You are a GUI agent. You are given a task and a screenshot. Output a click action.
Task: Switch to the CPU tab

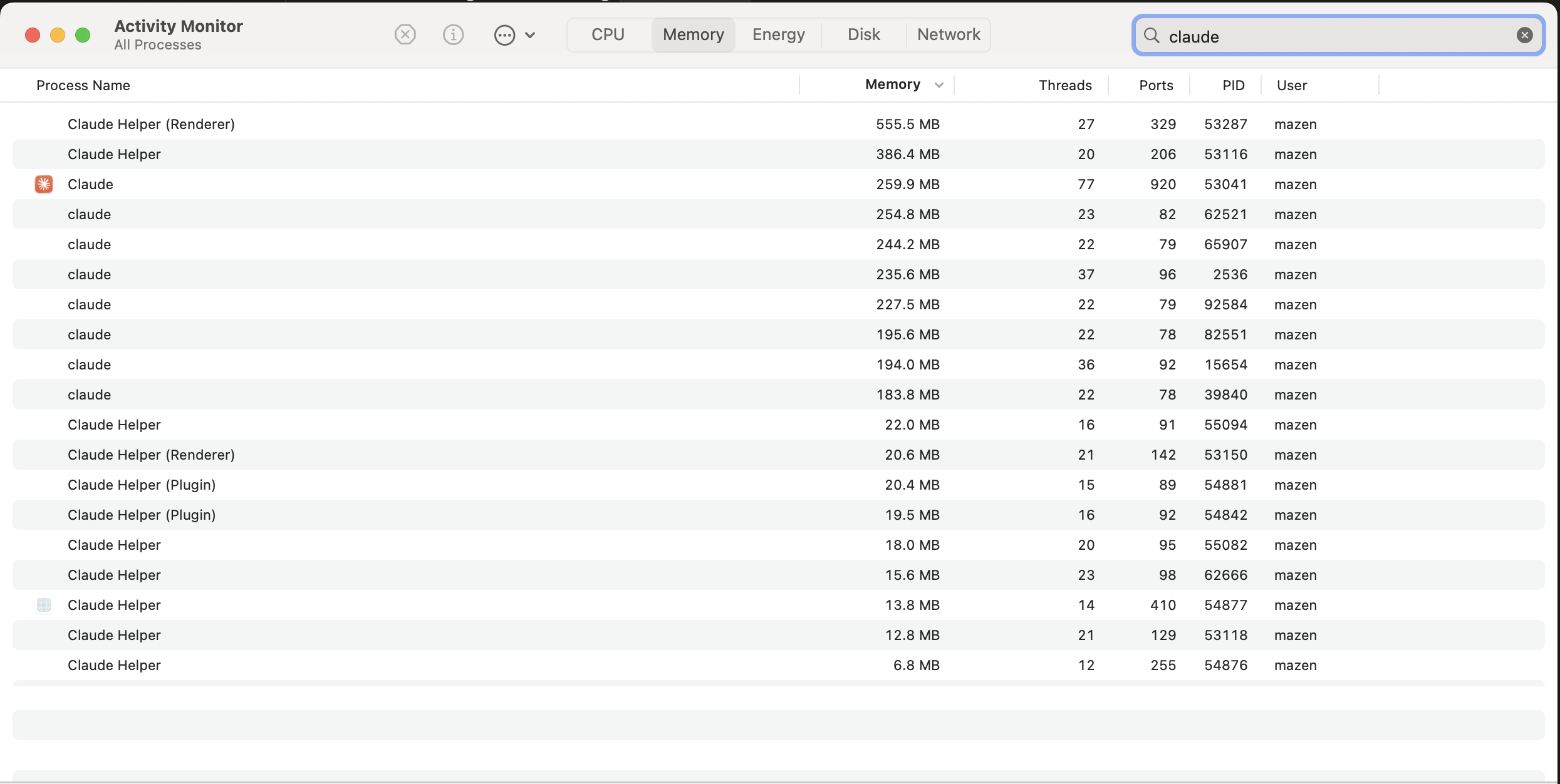coord(608,34)
